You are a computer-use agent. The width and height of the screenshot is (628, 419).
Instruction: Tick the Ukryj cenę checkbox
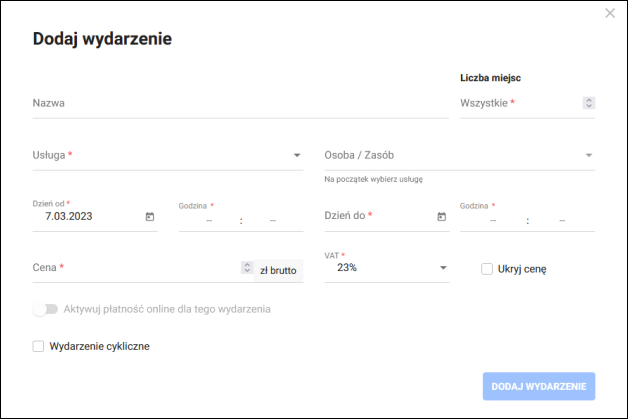(x=487, y=268)
